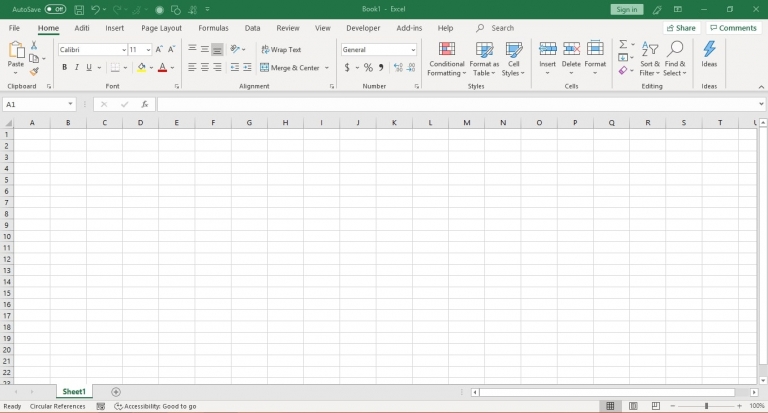The height and width of the screenshot is (413, 768).
Task: Expand the formula bar with the chevron
Action: point(761,104)
